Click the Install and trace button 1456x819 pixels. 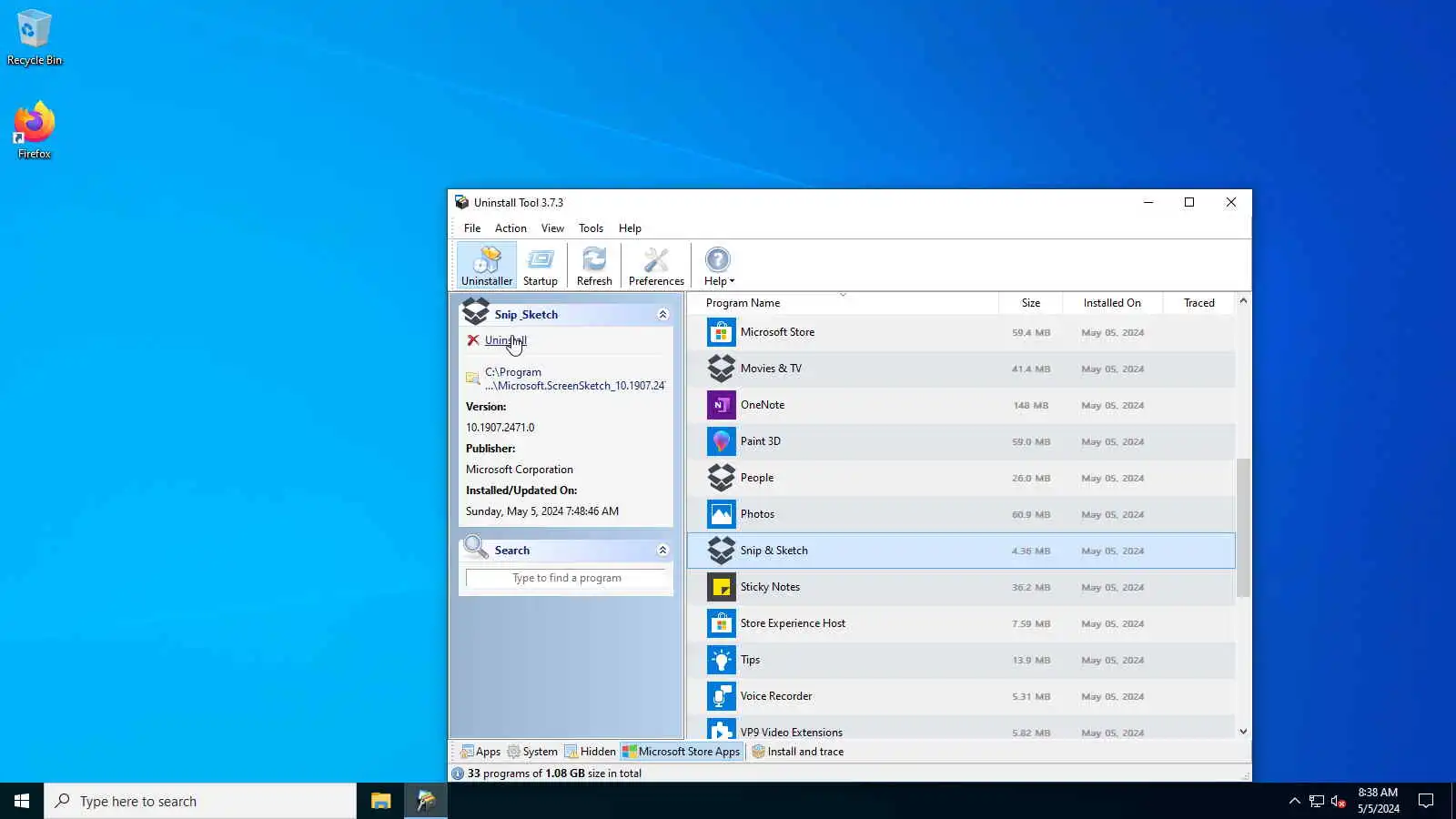pos(798,752)
